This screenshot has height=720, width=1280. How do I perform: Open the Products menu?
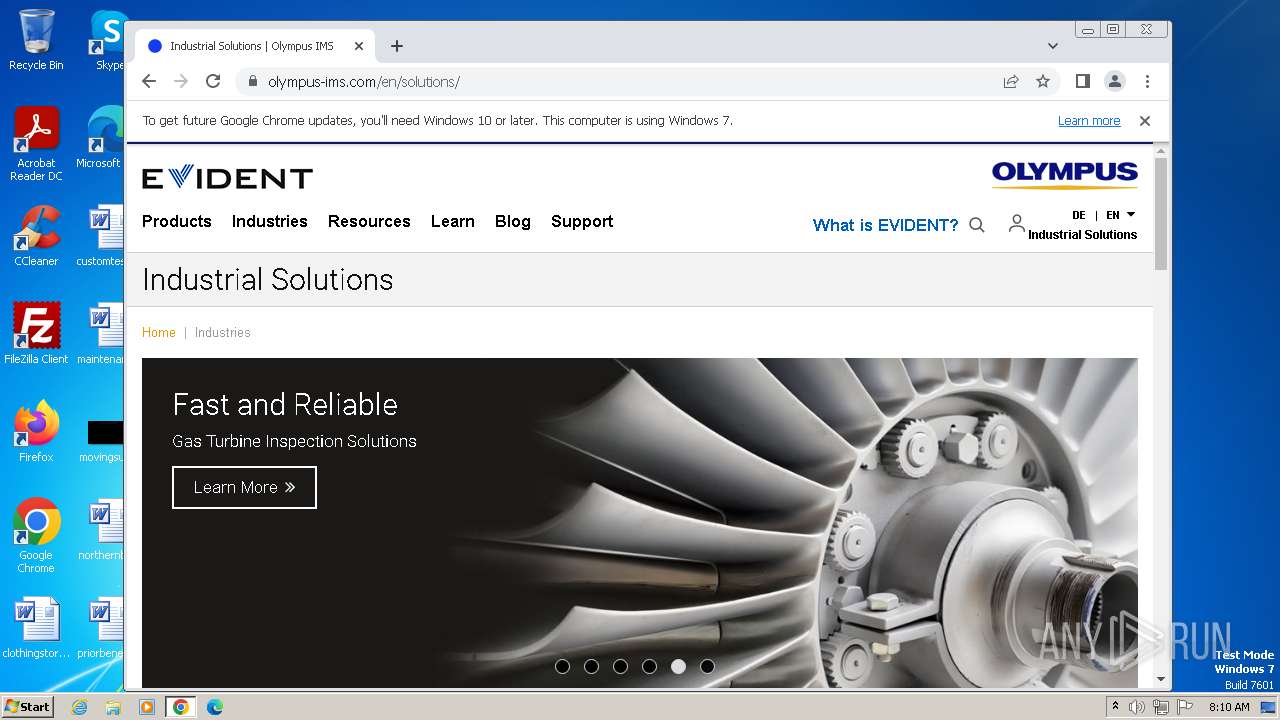click(x=177, y=221)
